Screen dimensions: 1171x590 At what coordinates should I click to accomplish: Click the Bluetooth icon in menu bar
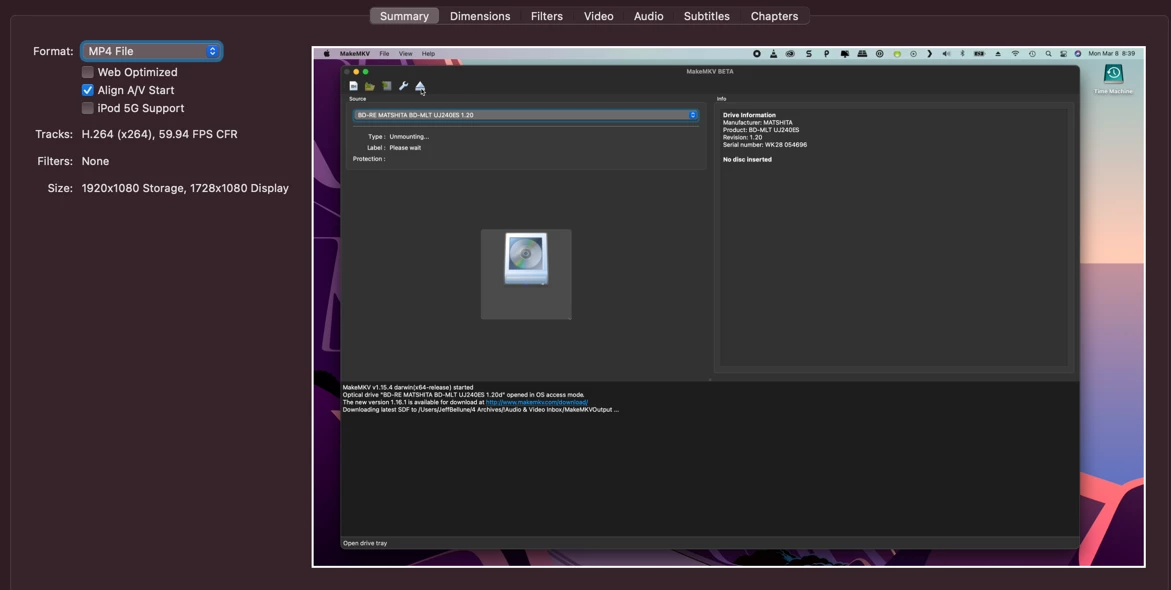pos(963,54)
